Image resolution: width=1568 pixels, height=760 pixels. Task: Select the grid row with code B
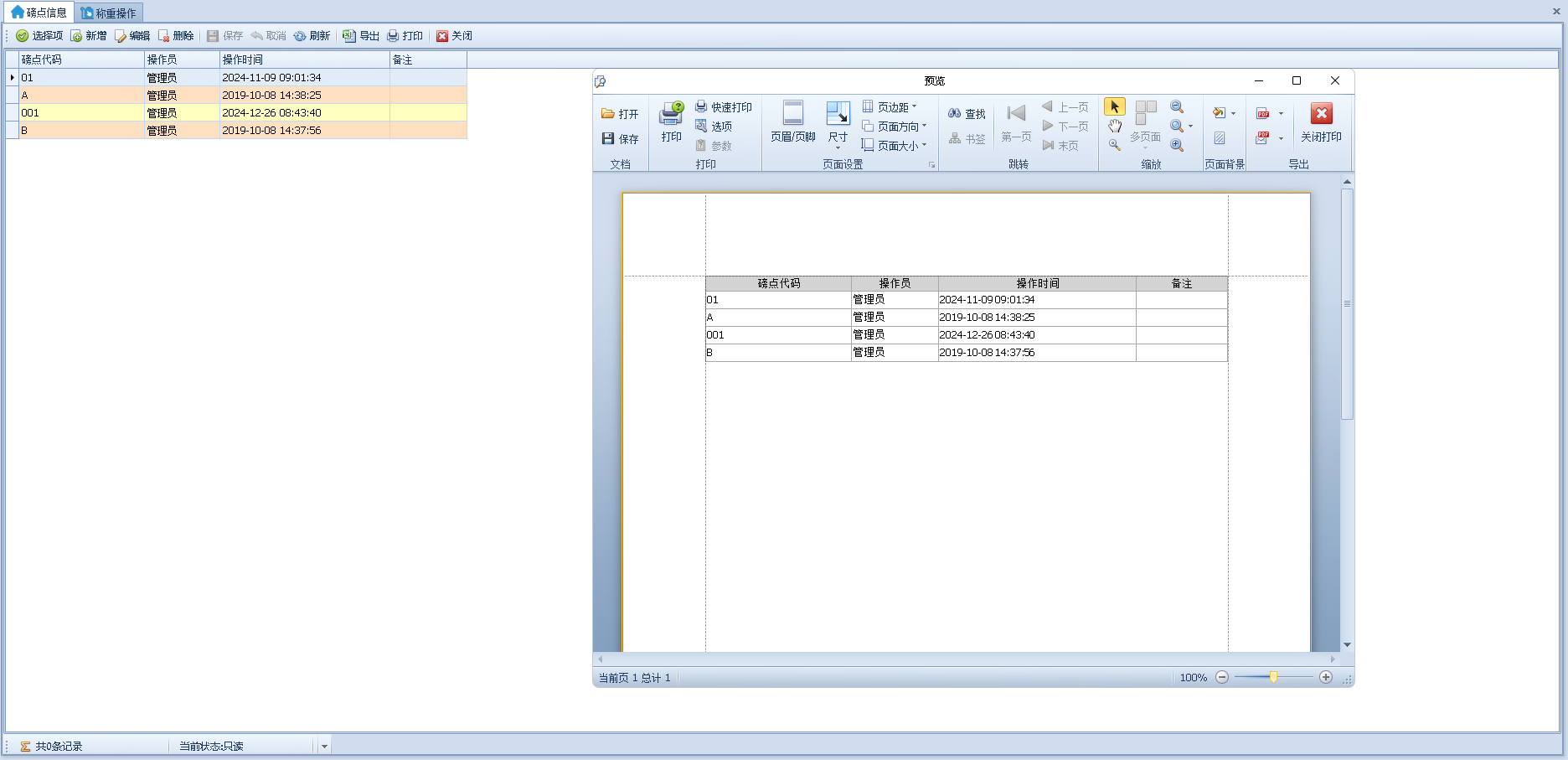(236, 130)
